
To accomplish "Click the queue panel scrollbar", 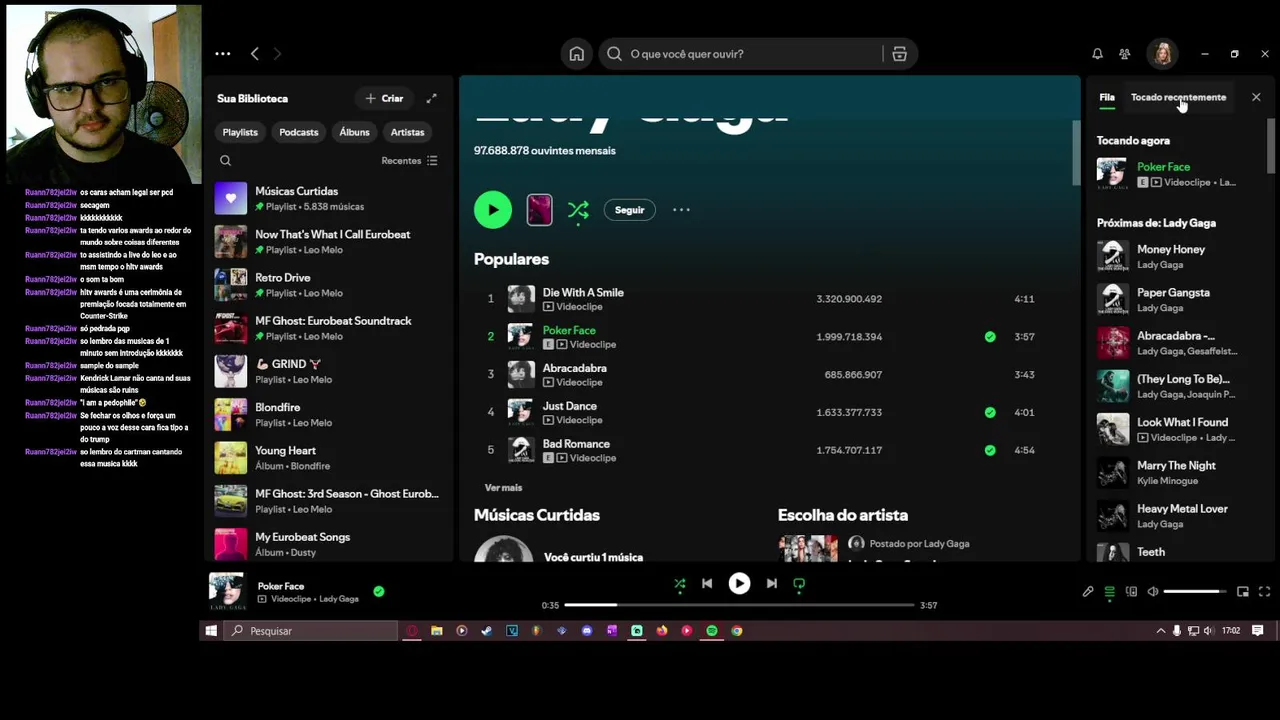I will 1270,146.
